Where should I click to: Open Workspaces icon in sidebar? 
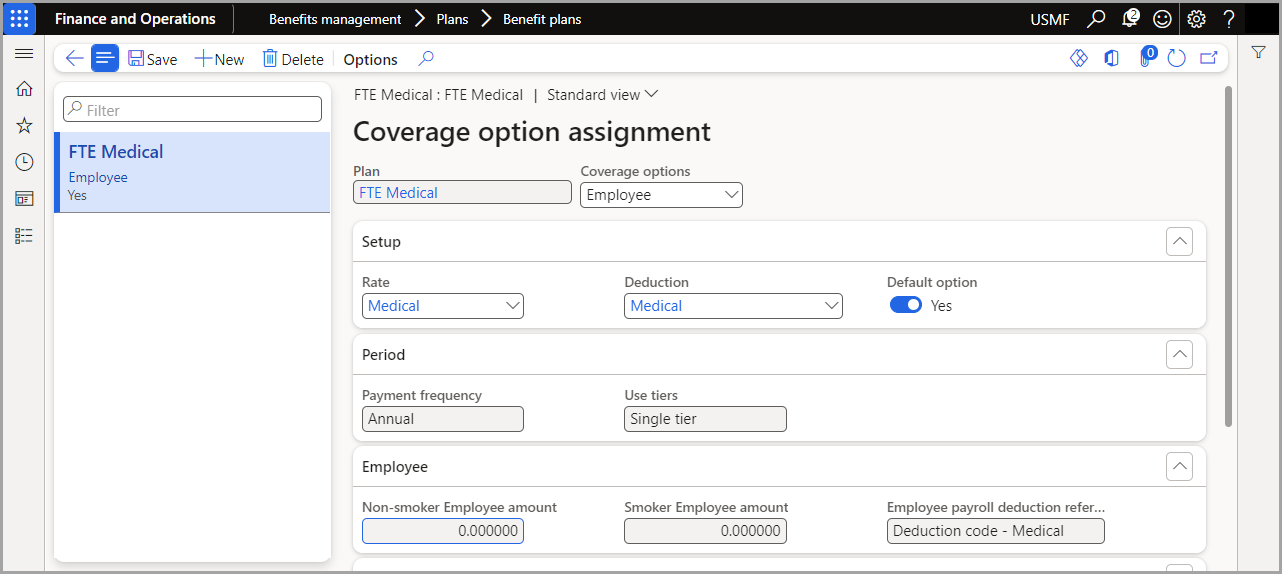tap(24, 199)
